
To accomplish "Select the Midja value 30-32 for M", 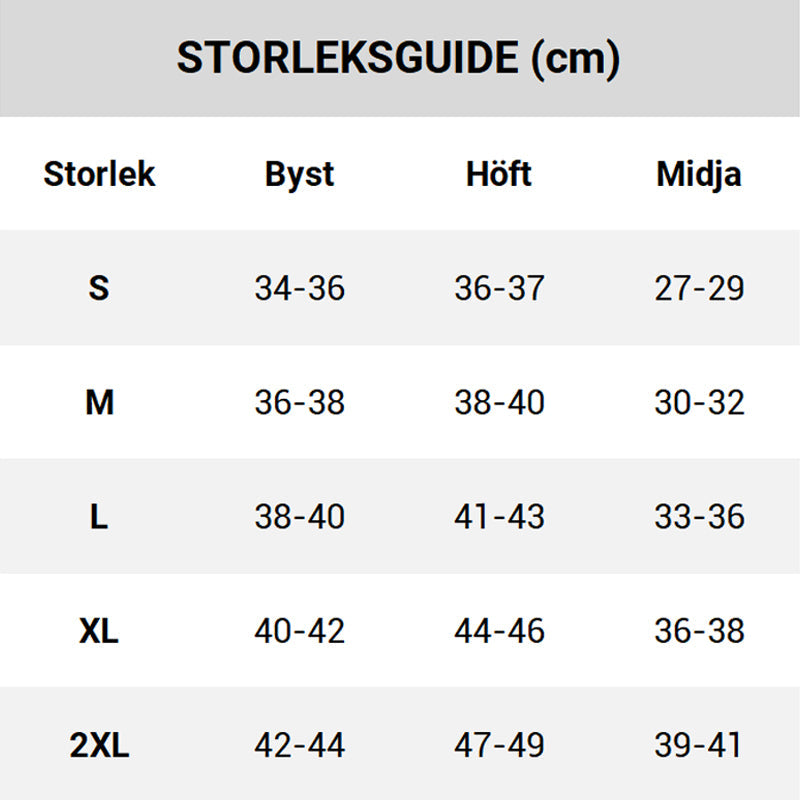I will [x=699, y=402].
